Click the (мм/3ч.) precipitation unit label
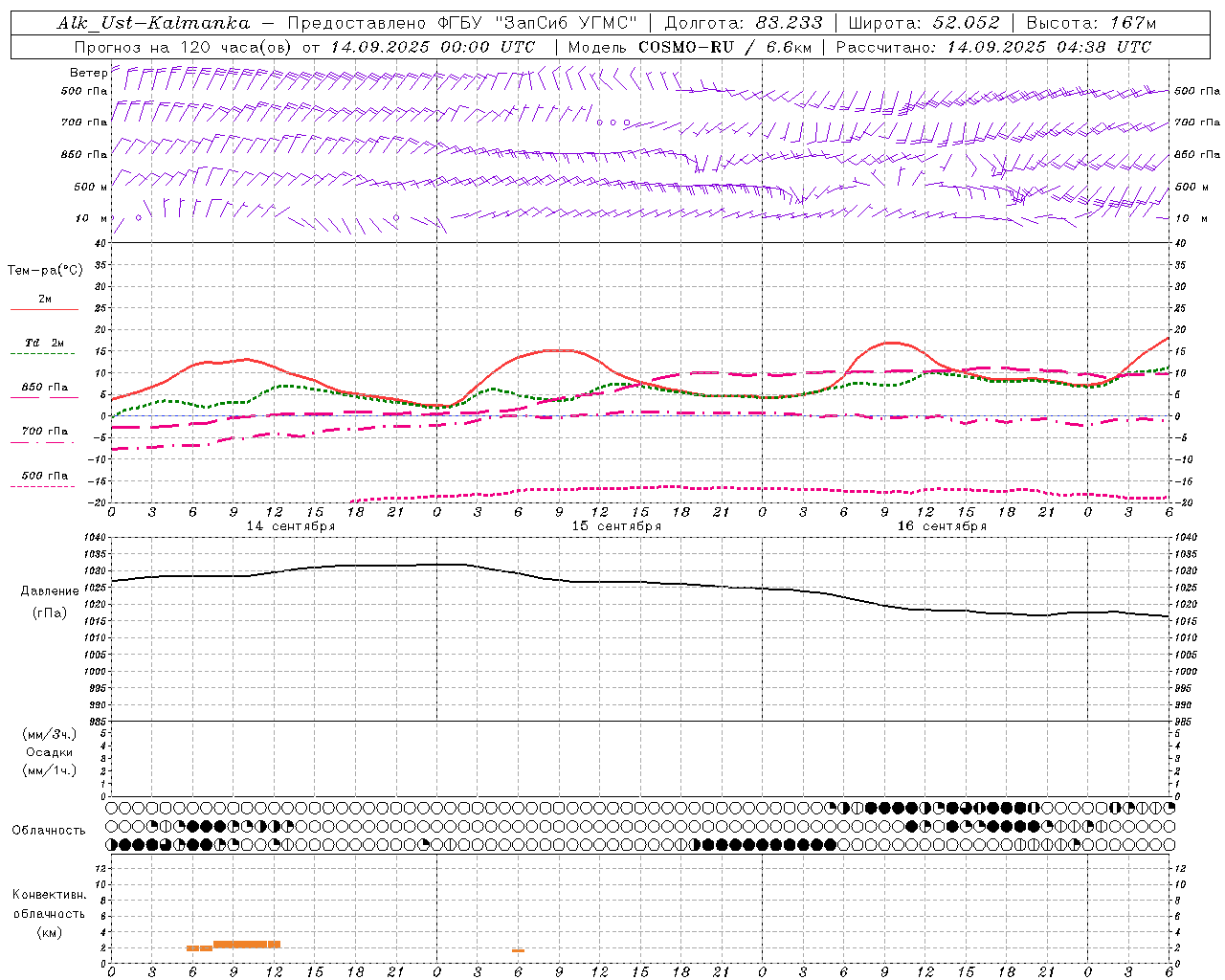This screenshot has width=1225, height=980. 50,734
